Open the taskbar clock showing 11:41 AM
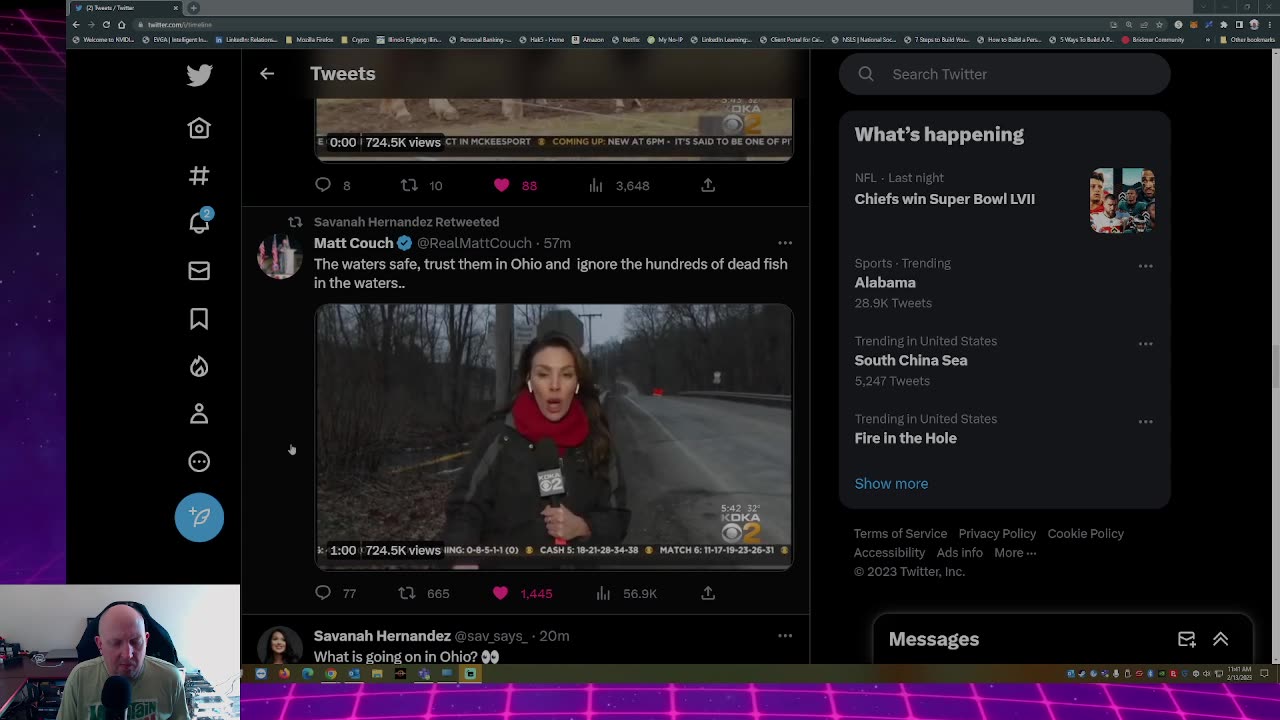This screenshot has height=720, width=1280. (1241, 674)
